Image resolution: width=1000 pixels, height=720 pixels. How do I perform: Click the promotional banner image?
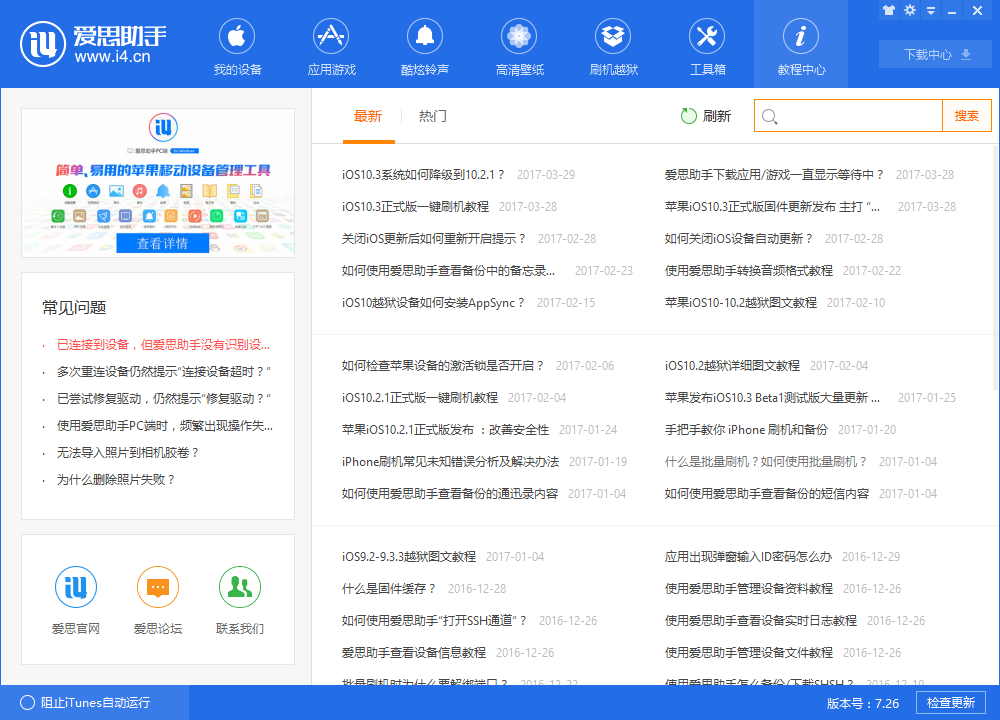pos(158,183)
